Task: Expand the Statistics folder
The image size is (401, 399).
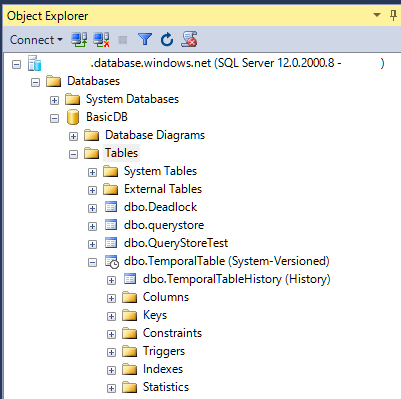Action: click(111, 388)
